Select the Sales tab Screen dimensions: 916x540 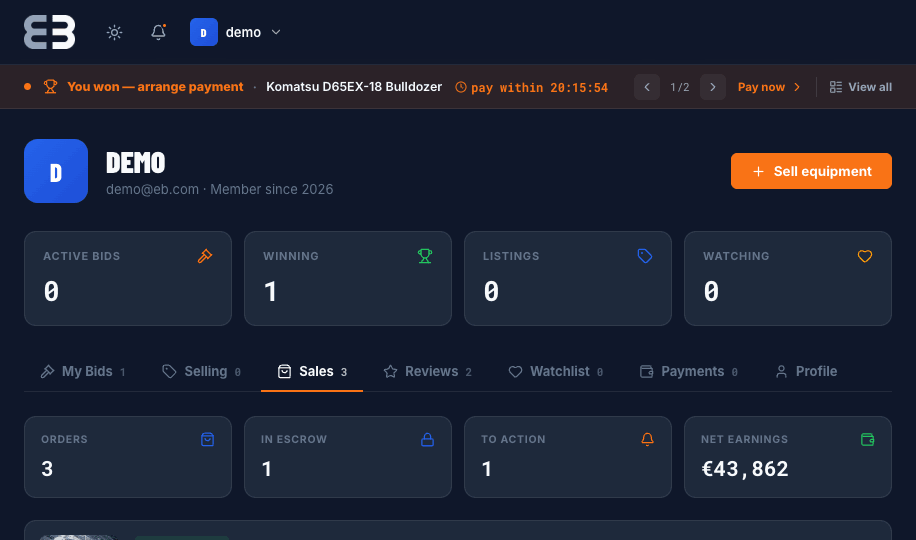312,372
